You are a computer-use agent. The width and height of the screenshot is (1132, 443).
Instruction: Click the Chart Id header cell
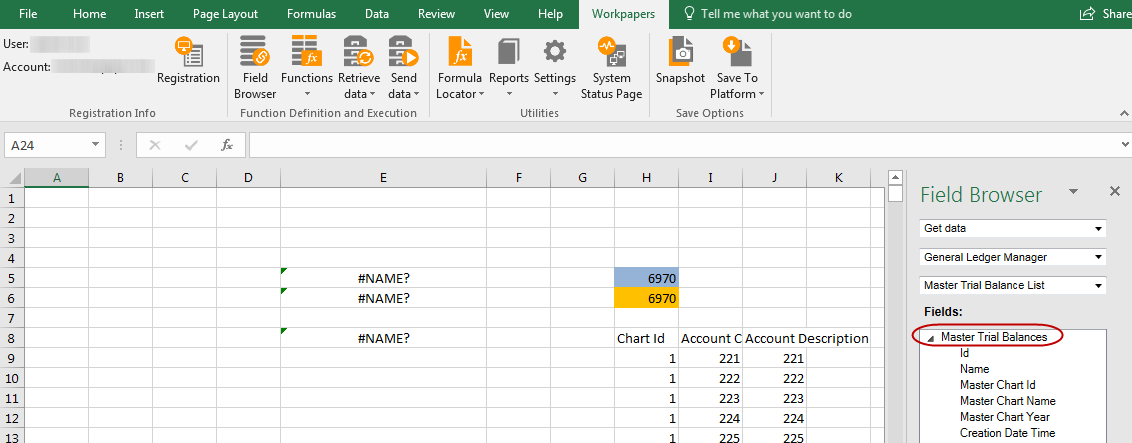pos(646,338)
